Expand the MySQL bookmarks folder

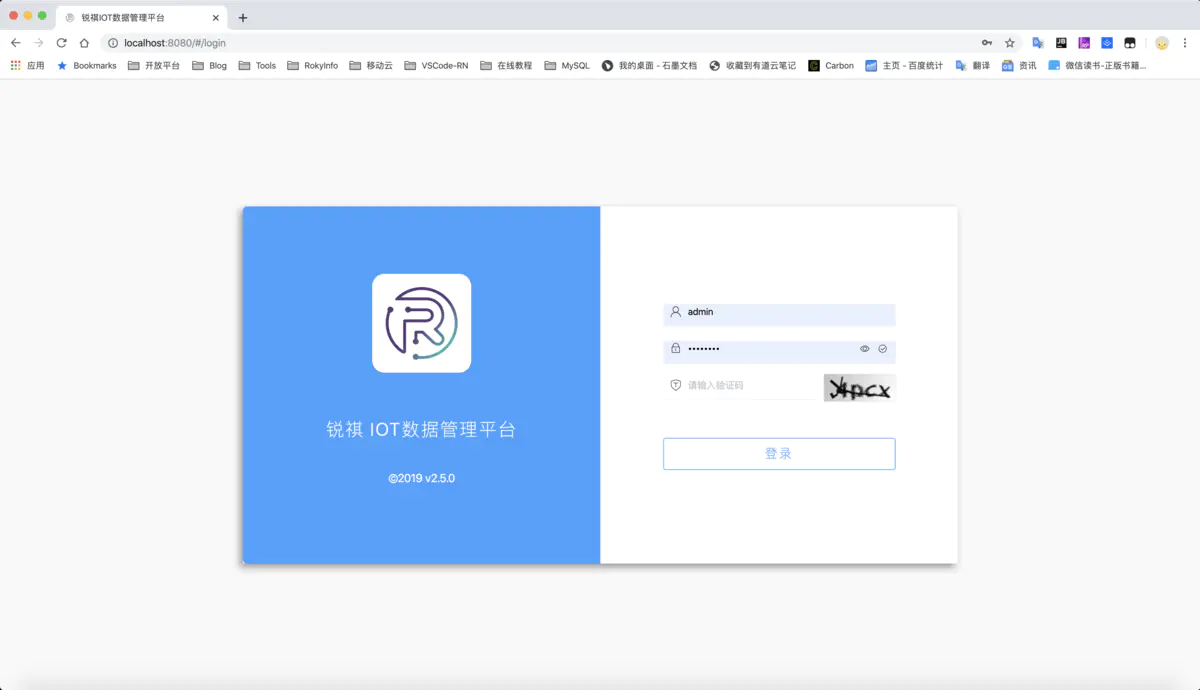(x=567, y=66)
